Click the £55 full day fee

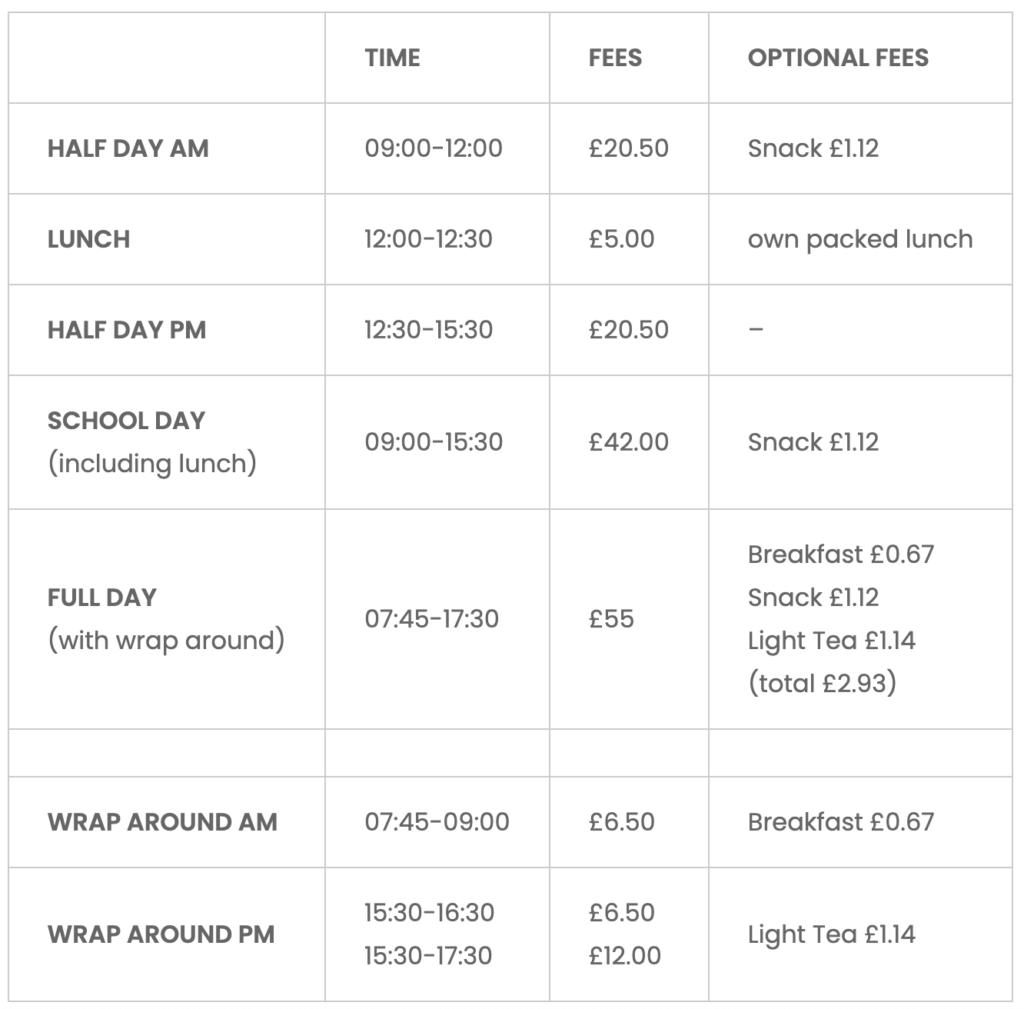tap(611, 618)
